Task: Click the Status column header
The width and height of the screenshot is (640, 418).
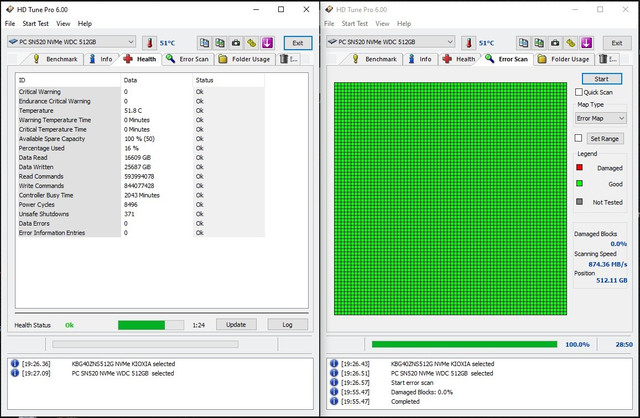Action: 228,80
